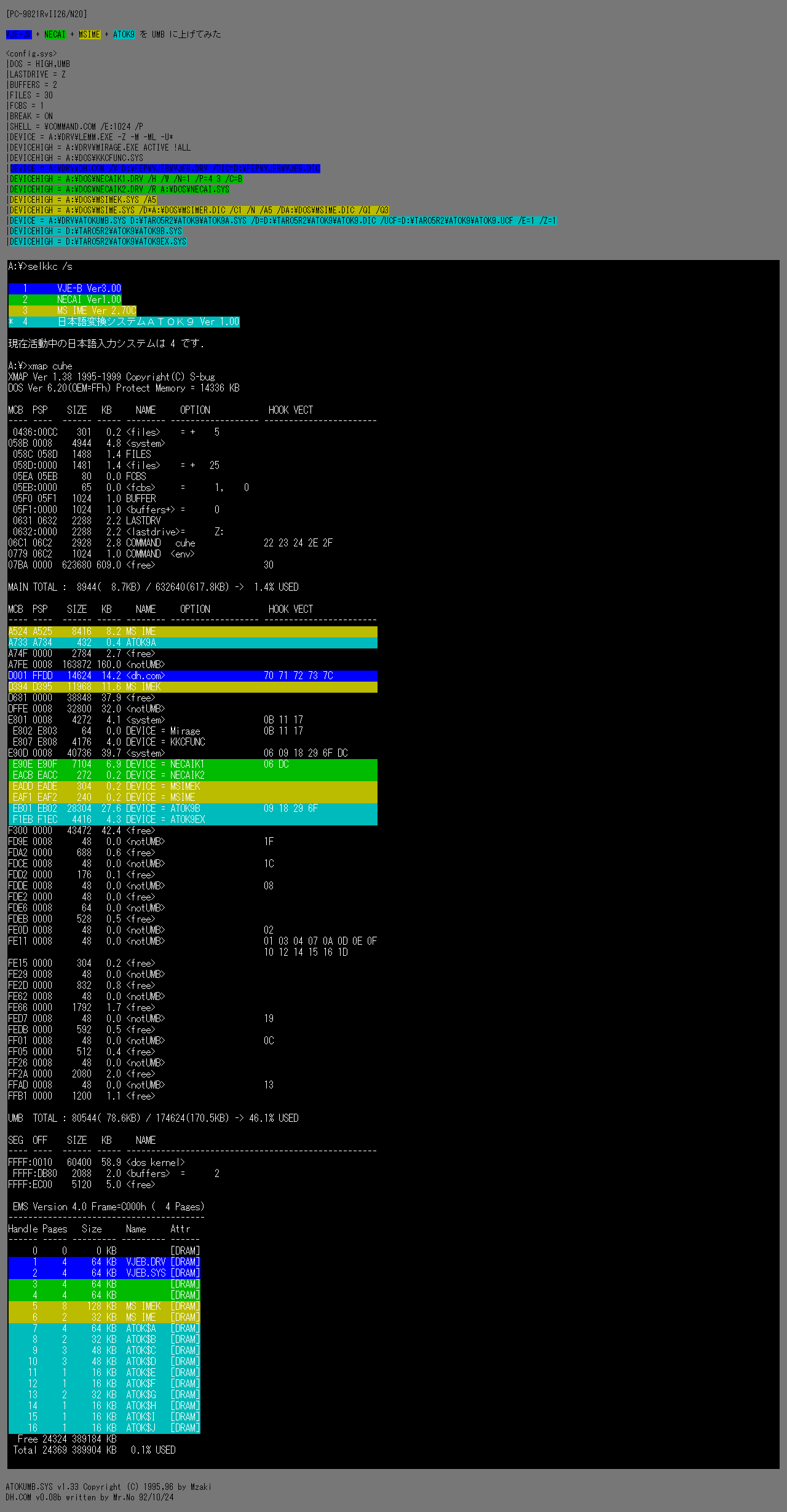Select the blue "VJE-β Ver3.00" entry
The height and width of the screenshot is (1512, 787).
[65, 289]
